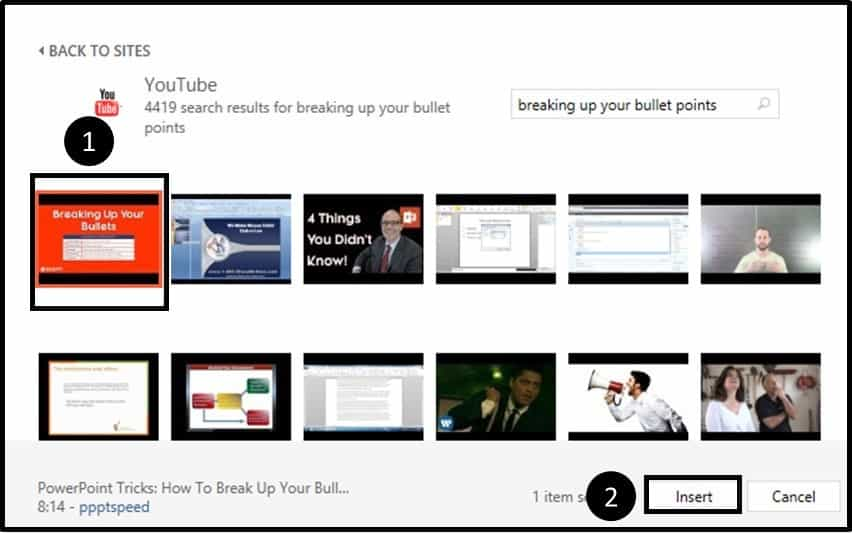The image size is (852, 533).
Task: Select the PowerPoint dialog screenshot thumbnail
Action: (x=495, y=239)
